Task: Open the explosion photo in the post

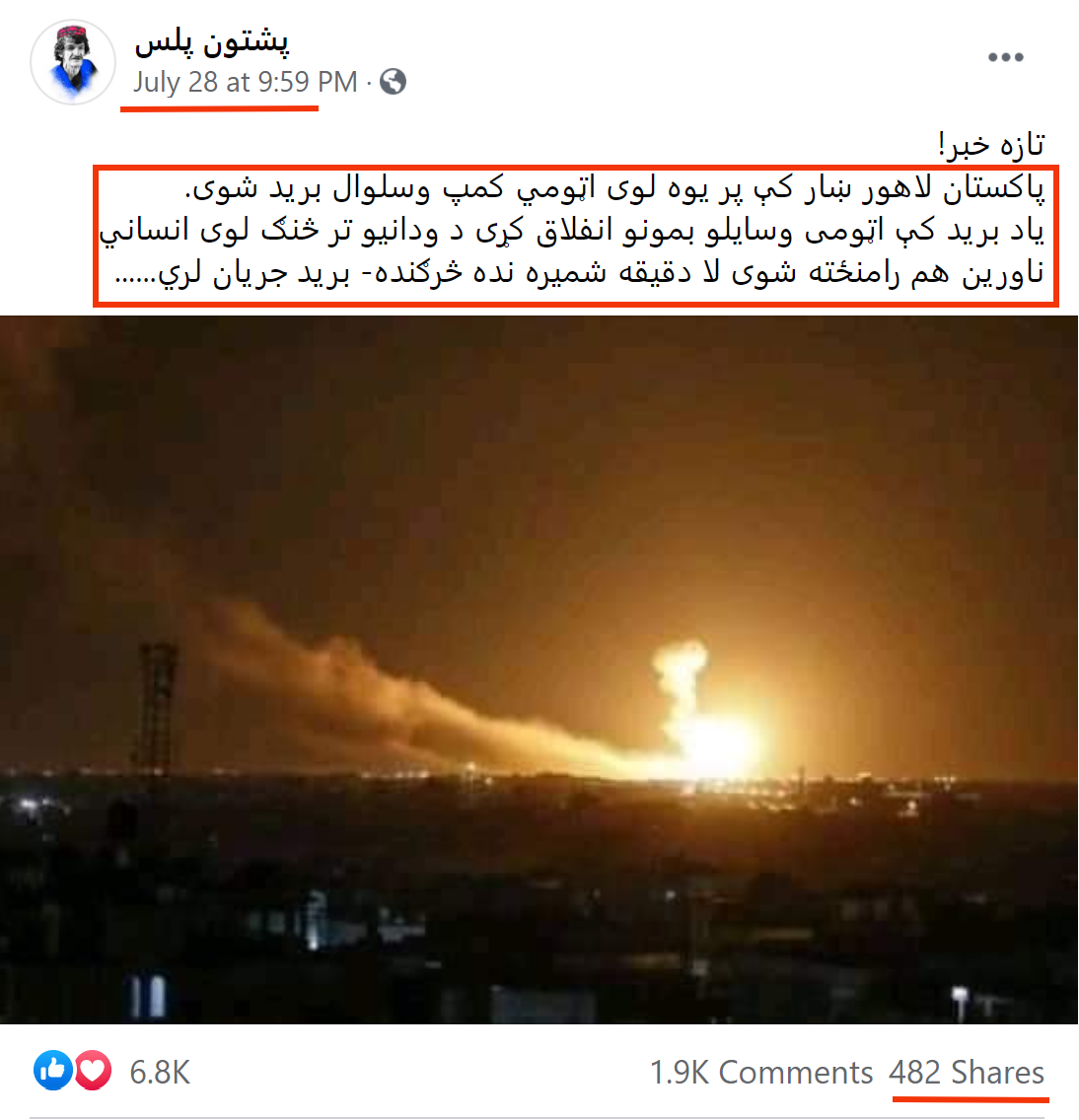Action: coord(539,669)
